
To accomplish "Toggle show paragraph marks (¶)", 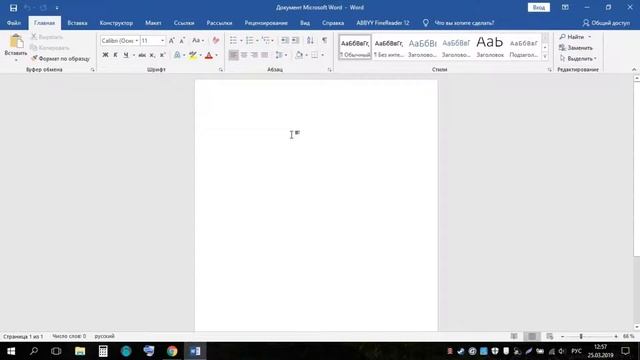I will click(324, 40).
